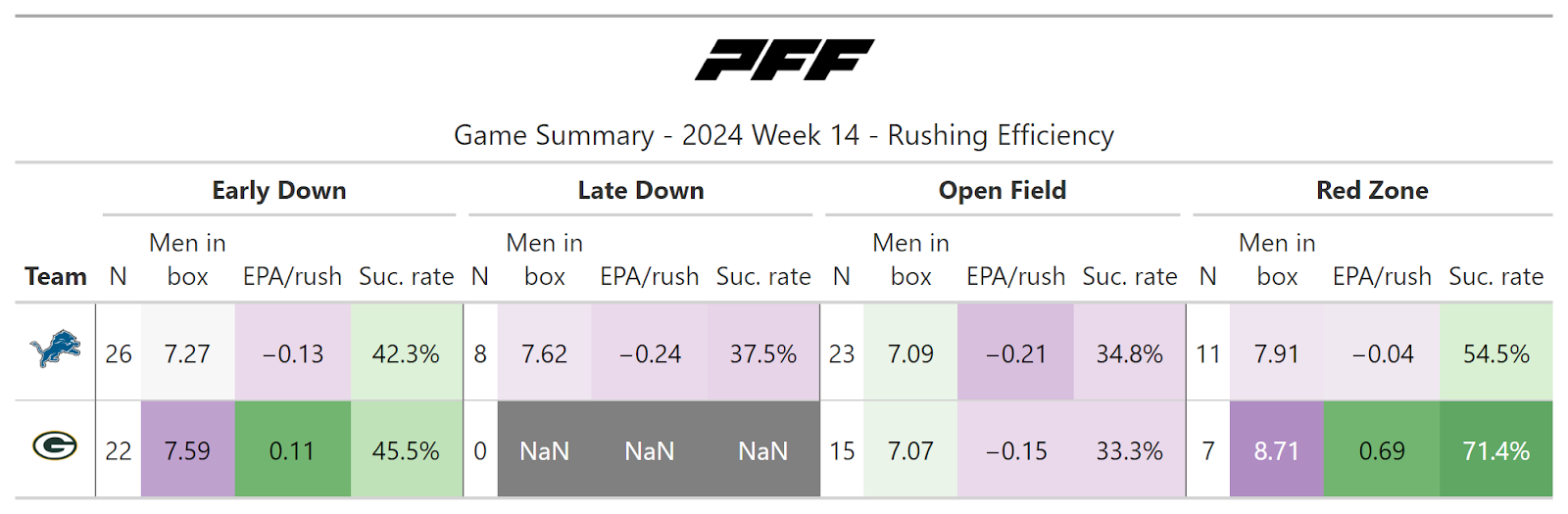Click the Packers red zone 8.71 cell
Screen dimensions: 1568x514
coord(1276,450)
